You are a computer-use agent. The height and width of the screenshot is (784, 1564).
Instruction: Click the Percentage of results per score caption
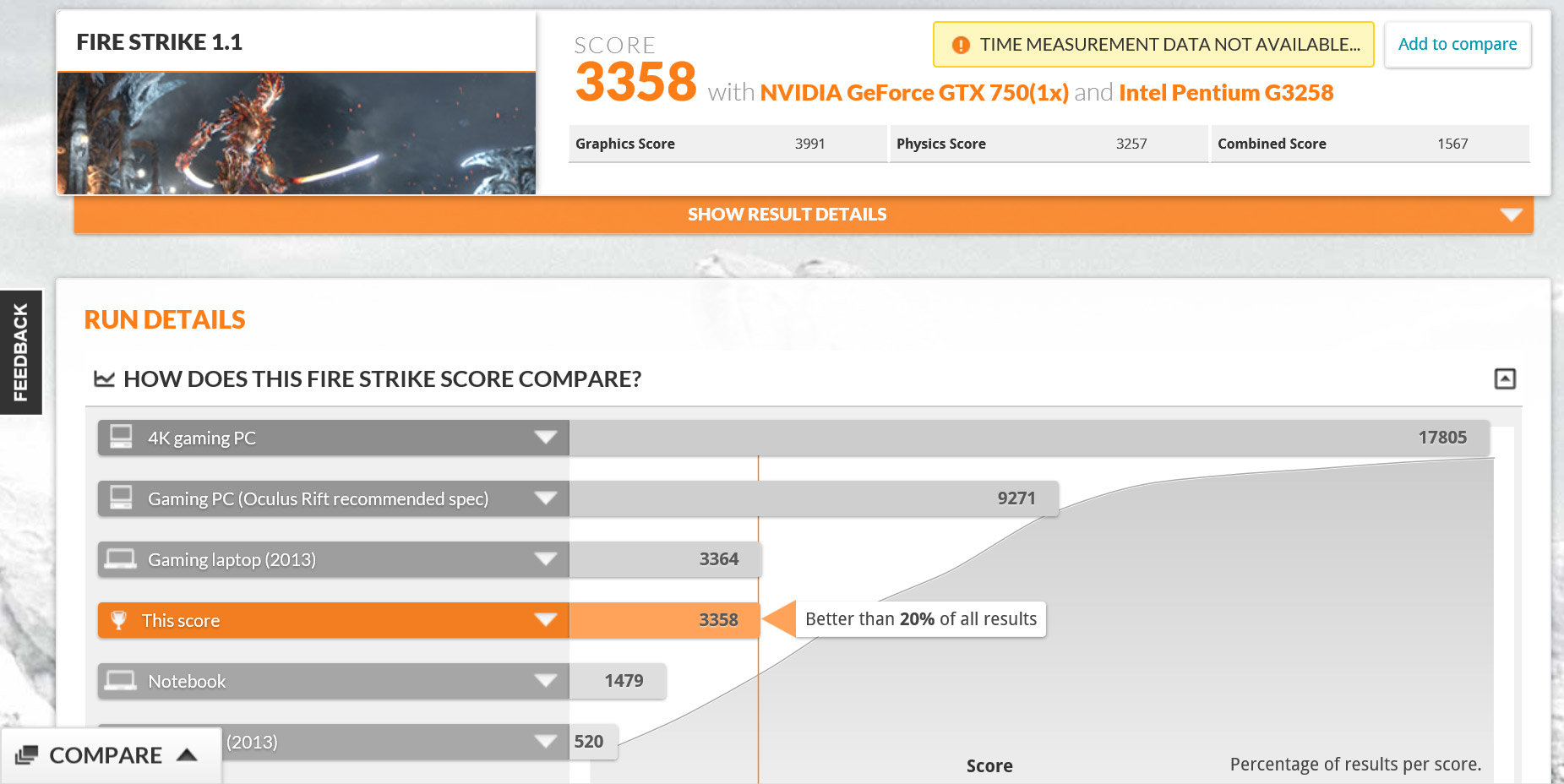pos(1355,765)
